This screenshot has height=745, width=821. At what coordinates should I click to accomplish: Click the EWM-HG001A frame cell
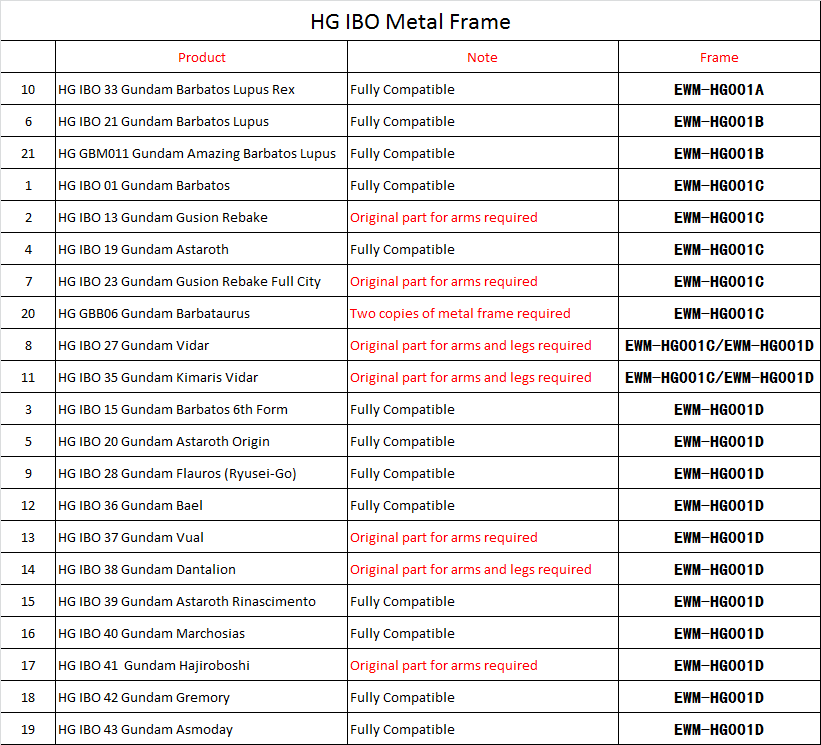click(x=719, y=90)
